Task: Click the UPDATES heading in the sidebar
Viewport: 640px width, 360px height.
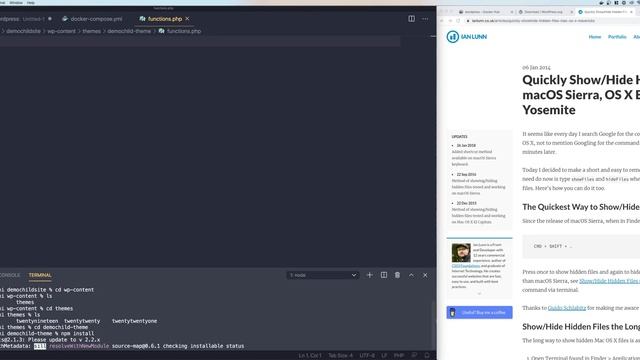Action: (460, 137)
